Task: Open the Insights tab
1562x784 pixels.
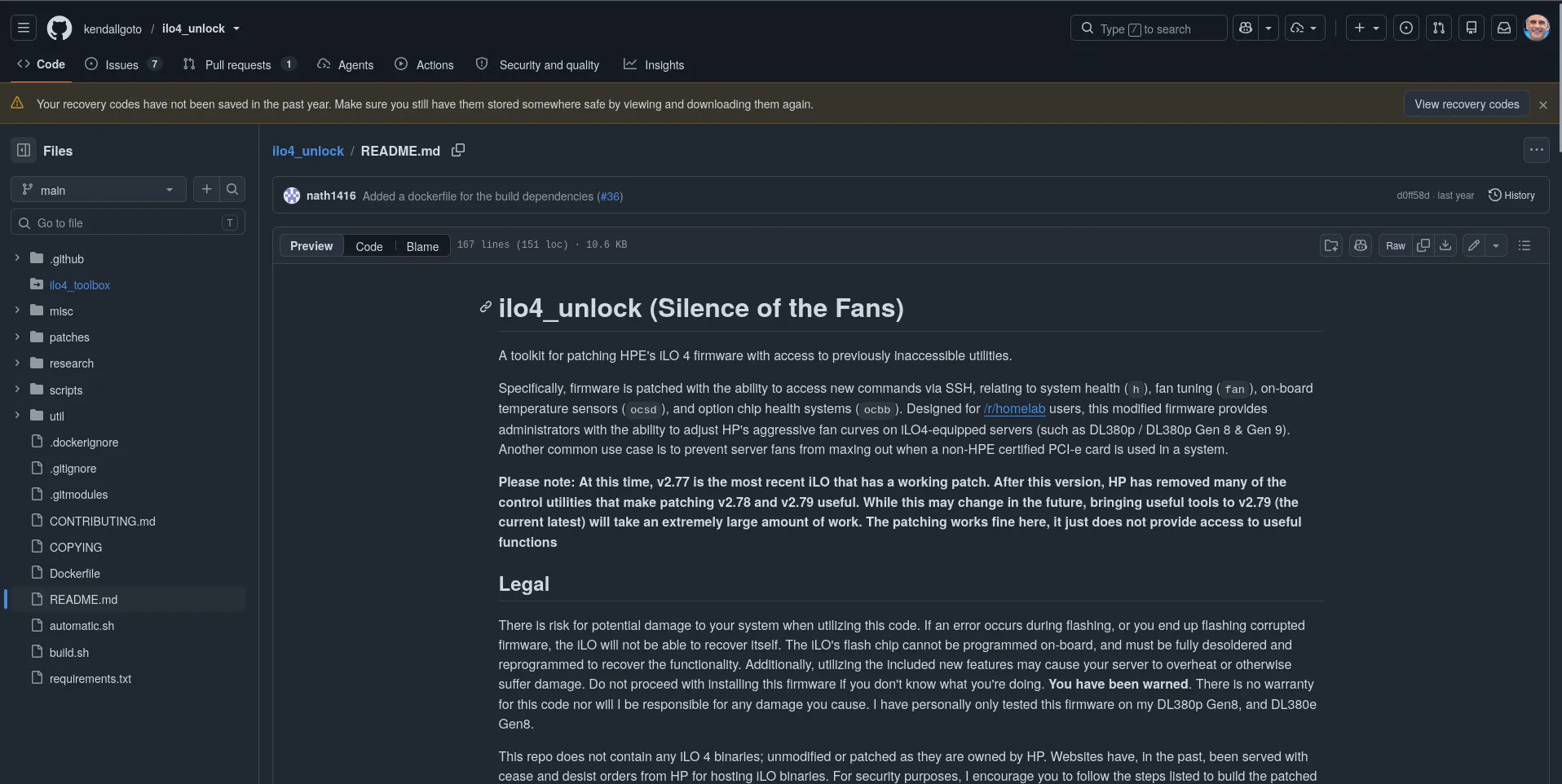Action: coord(654,64)
